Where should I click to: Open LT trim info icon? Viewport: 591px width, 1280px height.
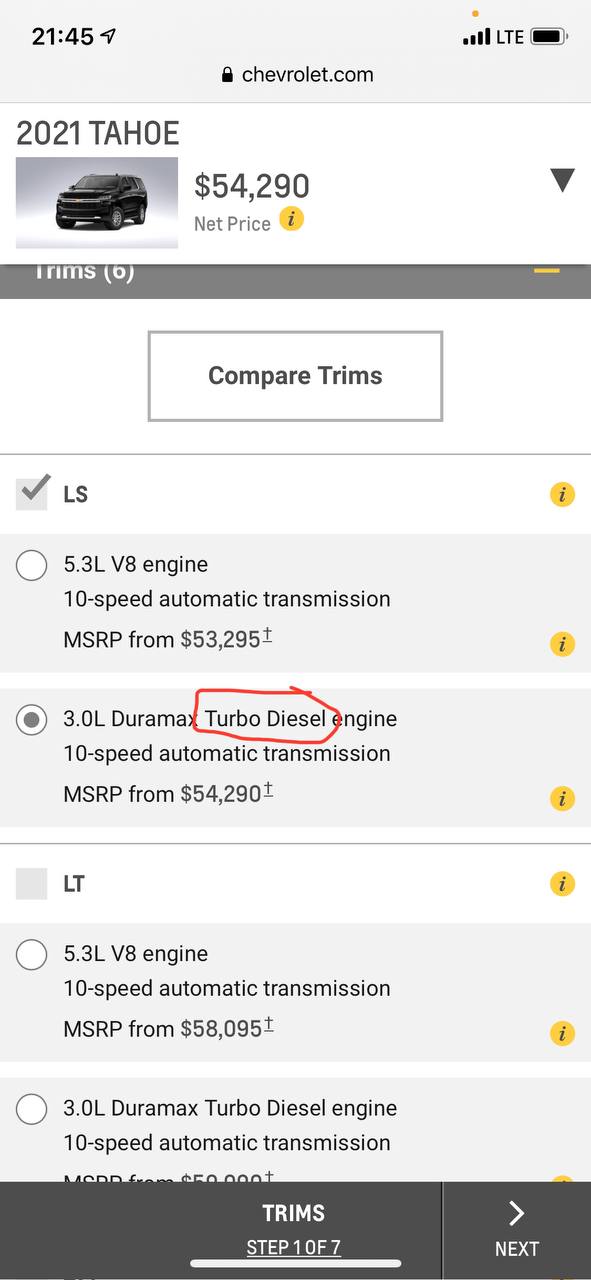[x=562, y=884]
